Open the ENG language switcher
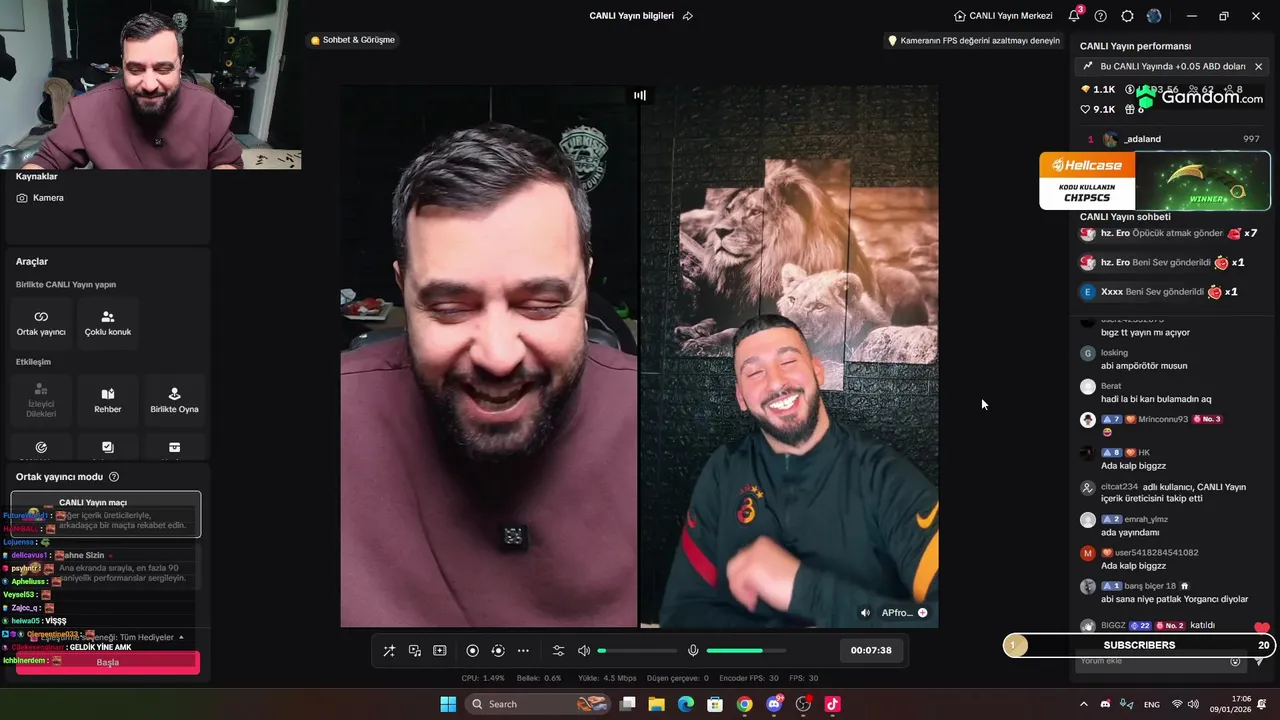The image size is (1280, 720). (x=1152, y=704)
